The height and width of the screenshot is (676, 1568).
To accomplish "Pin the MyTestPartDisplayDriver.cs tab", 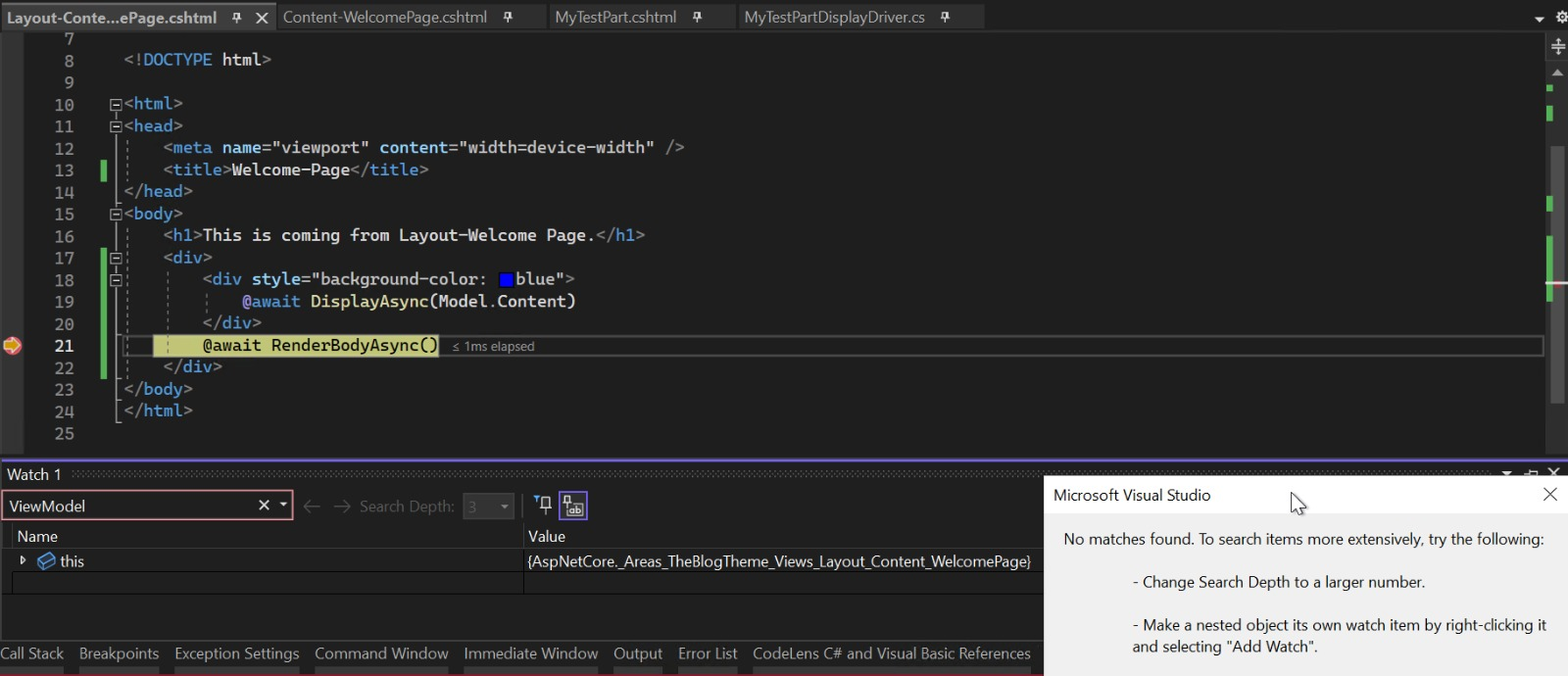I will [945, 18].
